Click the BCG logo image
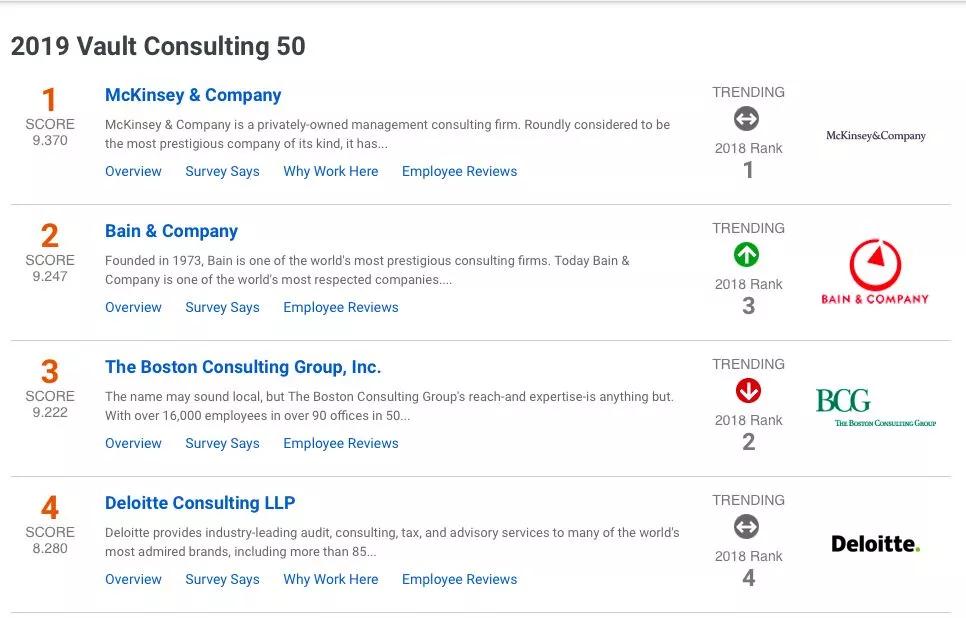Viewport: 966px width, 618px height. coord(875,407)
